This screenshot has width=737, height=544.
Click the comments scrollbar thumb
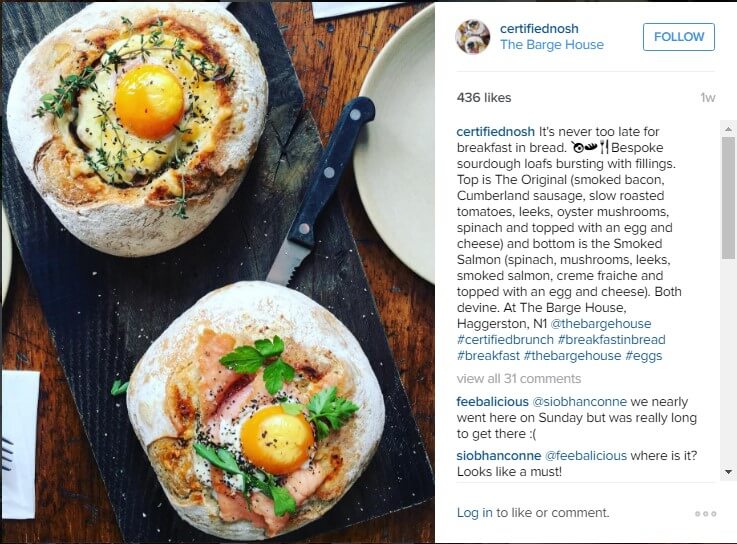[728, 197]
